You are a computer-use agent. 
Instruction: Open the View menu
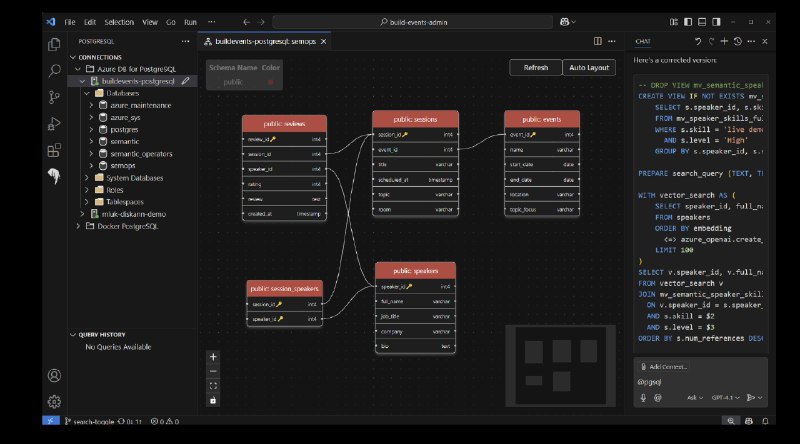(149, 22)
